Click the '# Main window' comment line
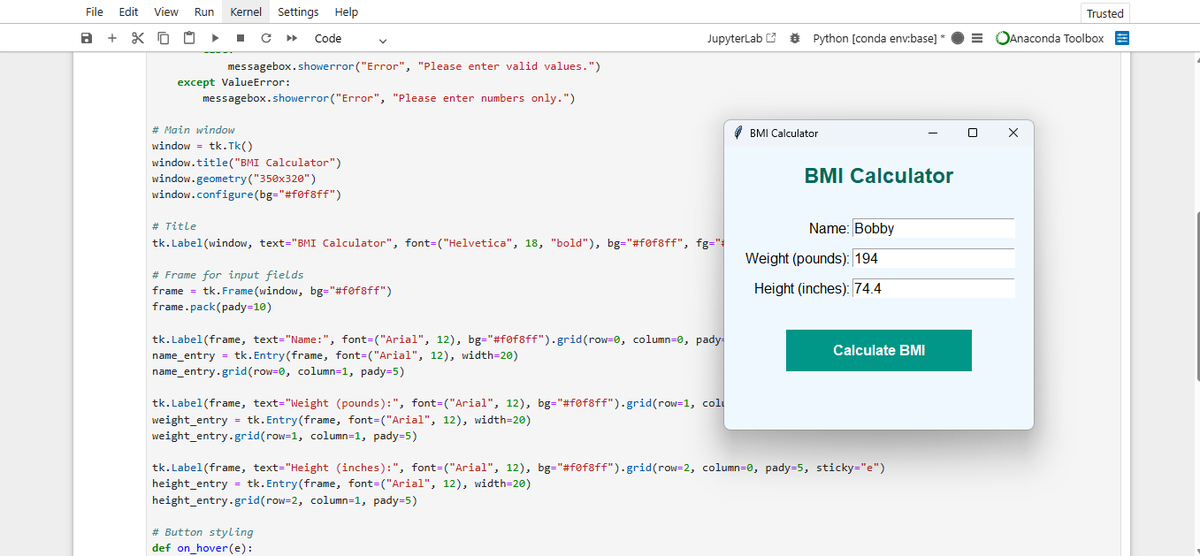Image resolution: width=1200 pixels, height=556 pixels. (193, 130)
